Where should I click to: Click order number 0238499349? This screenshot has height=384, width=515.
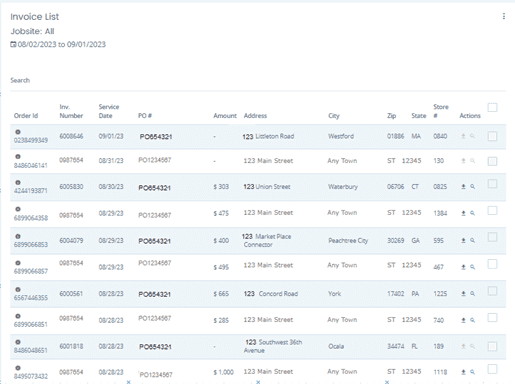[31, 140]
